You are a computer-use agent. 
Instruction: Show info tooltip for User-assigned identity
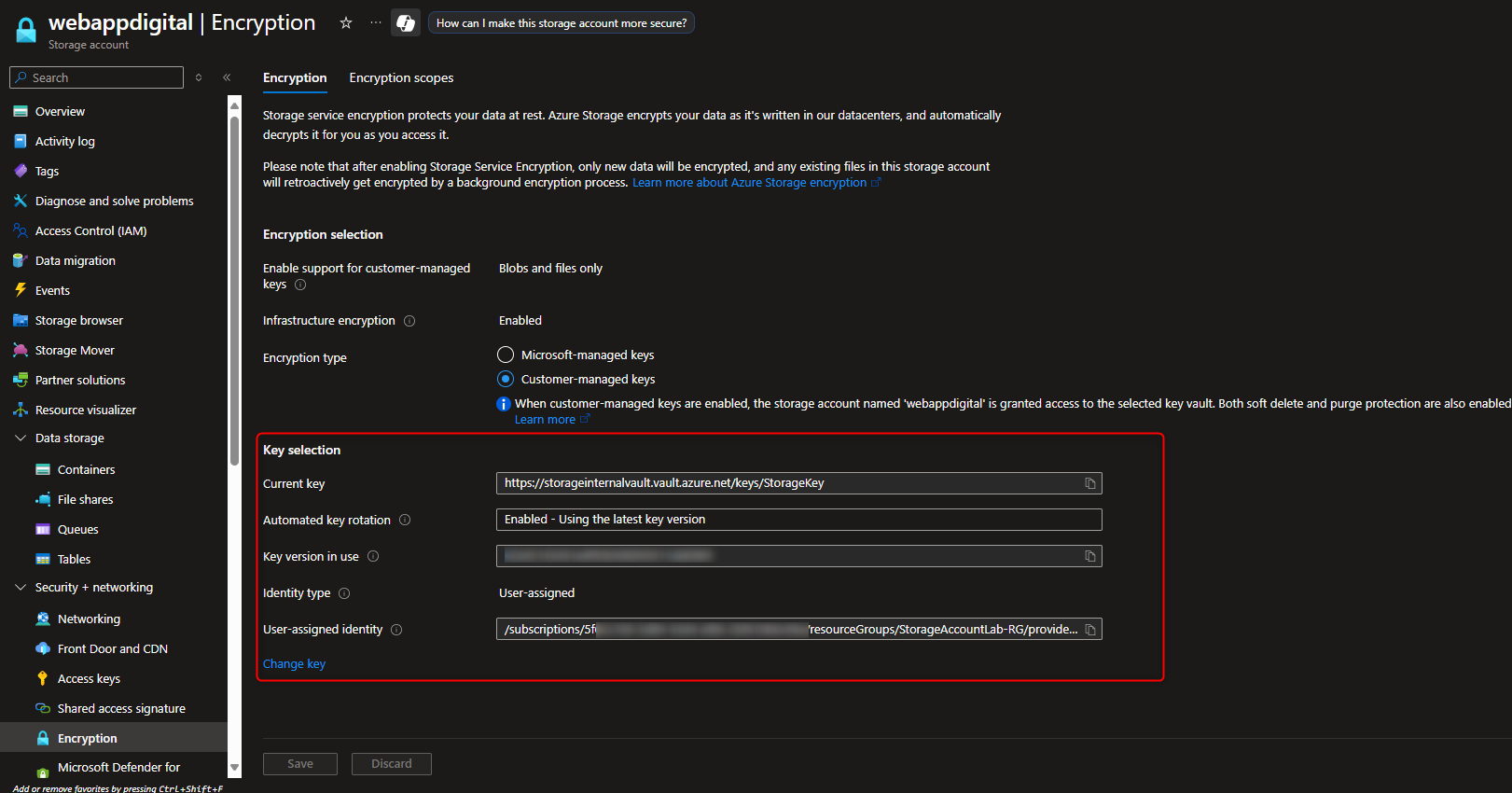[396, 630]
